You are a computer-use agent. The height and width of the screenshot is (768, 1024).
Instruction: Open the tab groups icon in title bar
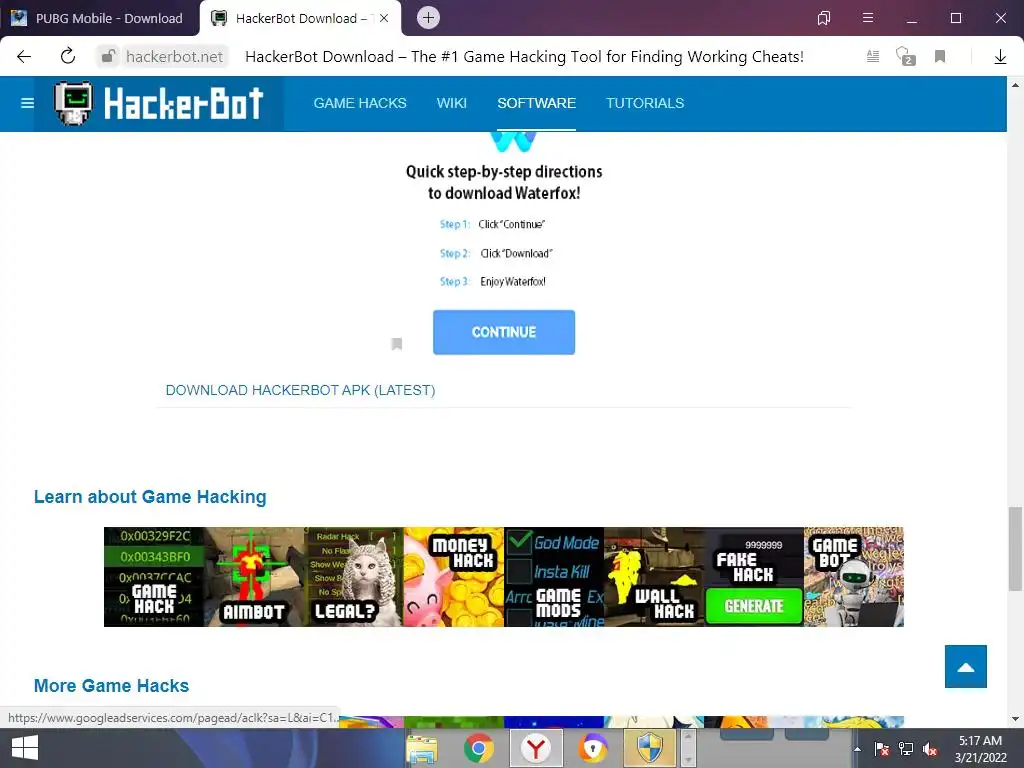coord(824,18)
